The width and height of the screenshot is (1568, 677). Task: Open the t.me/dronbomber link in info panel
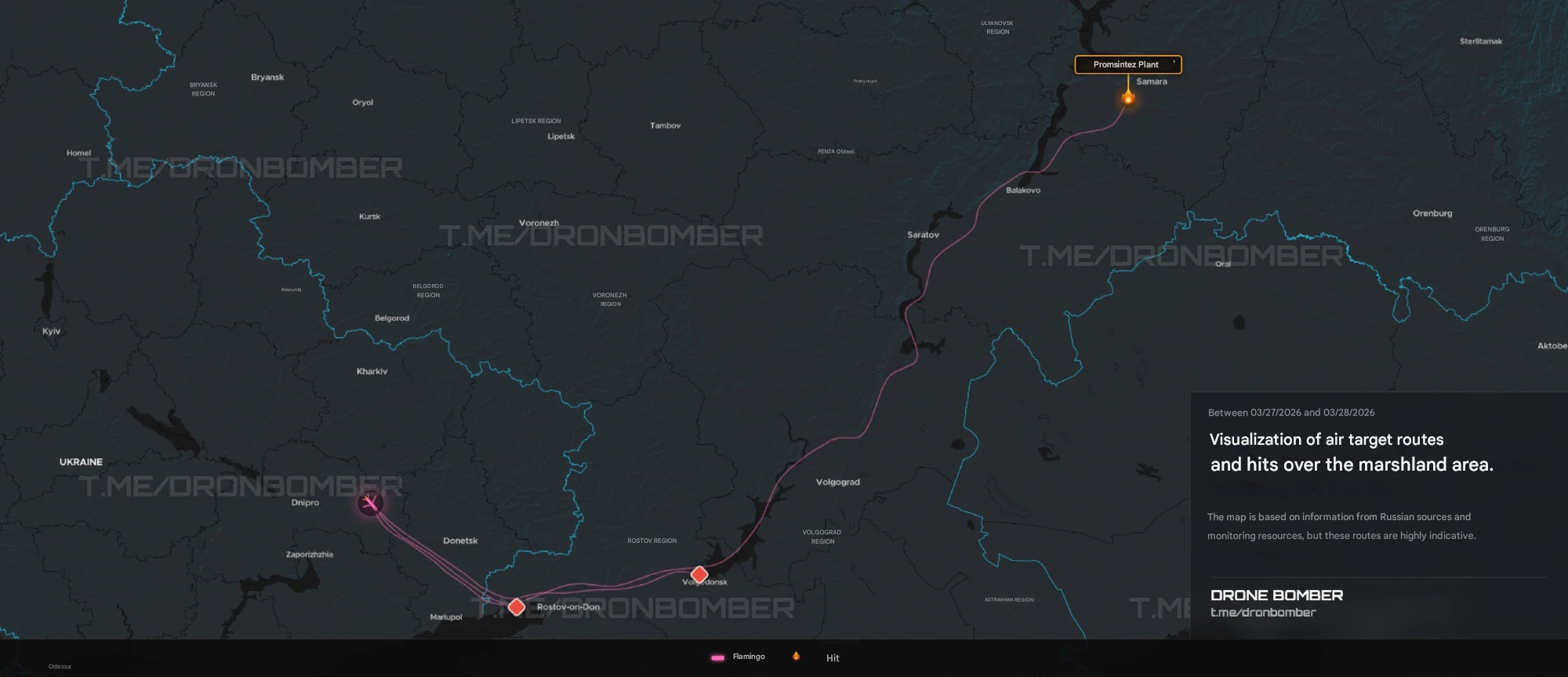click(x=1263, y=613)
